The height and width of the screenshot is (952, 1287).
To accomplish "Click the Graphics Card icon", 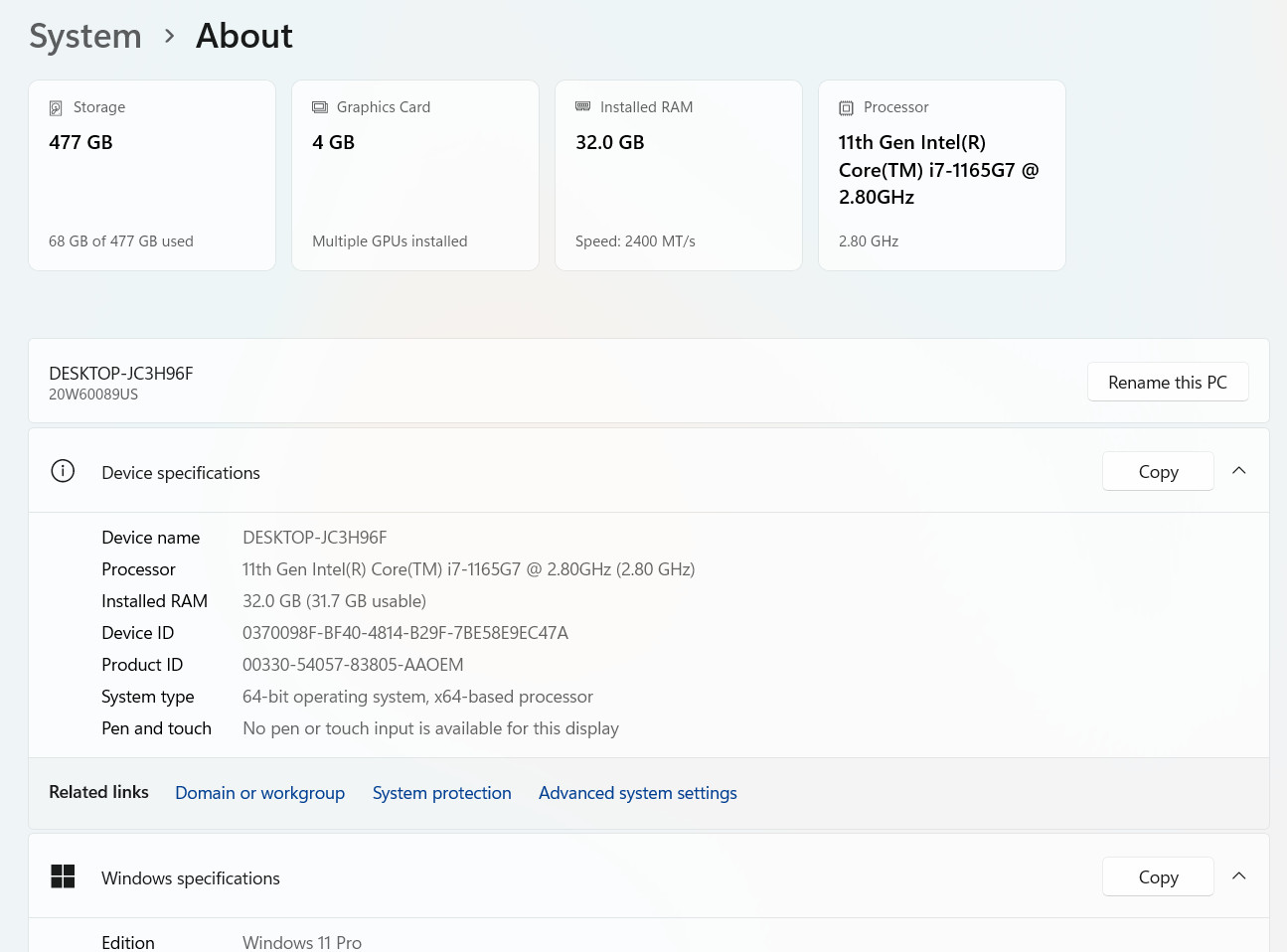I will tap(320, 107).
